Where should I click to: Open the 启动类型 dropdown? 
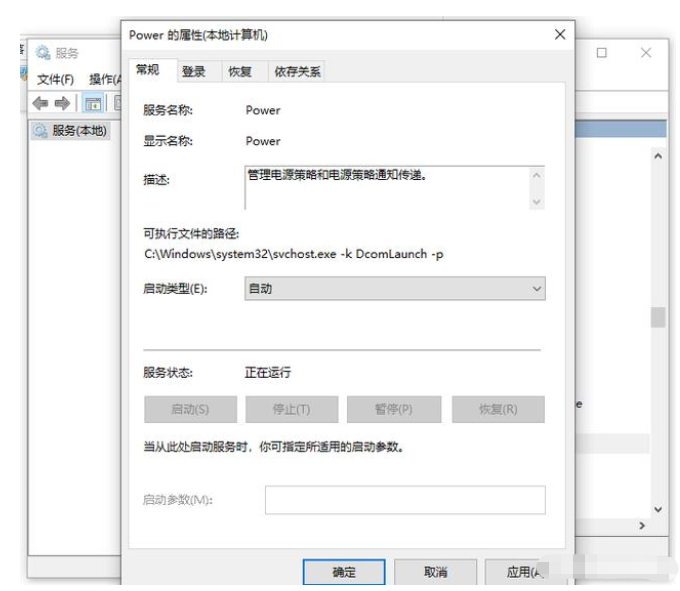395,288
